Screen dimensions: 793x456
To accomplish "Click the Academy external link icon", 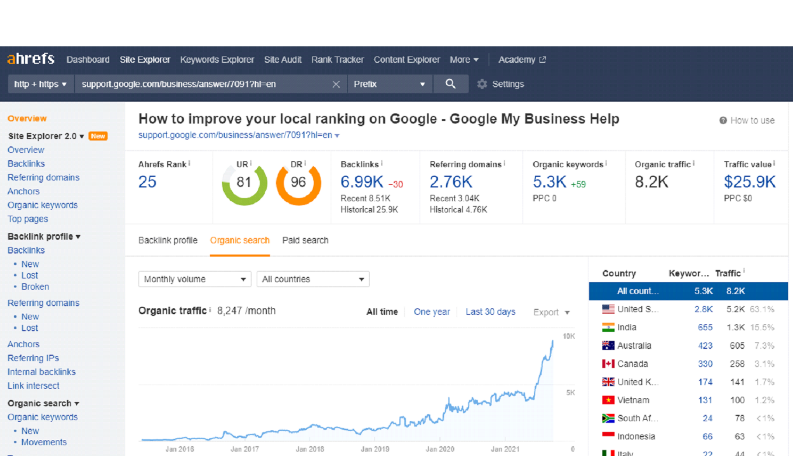I will 543,60.
